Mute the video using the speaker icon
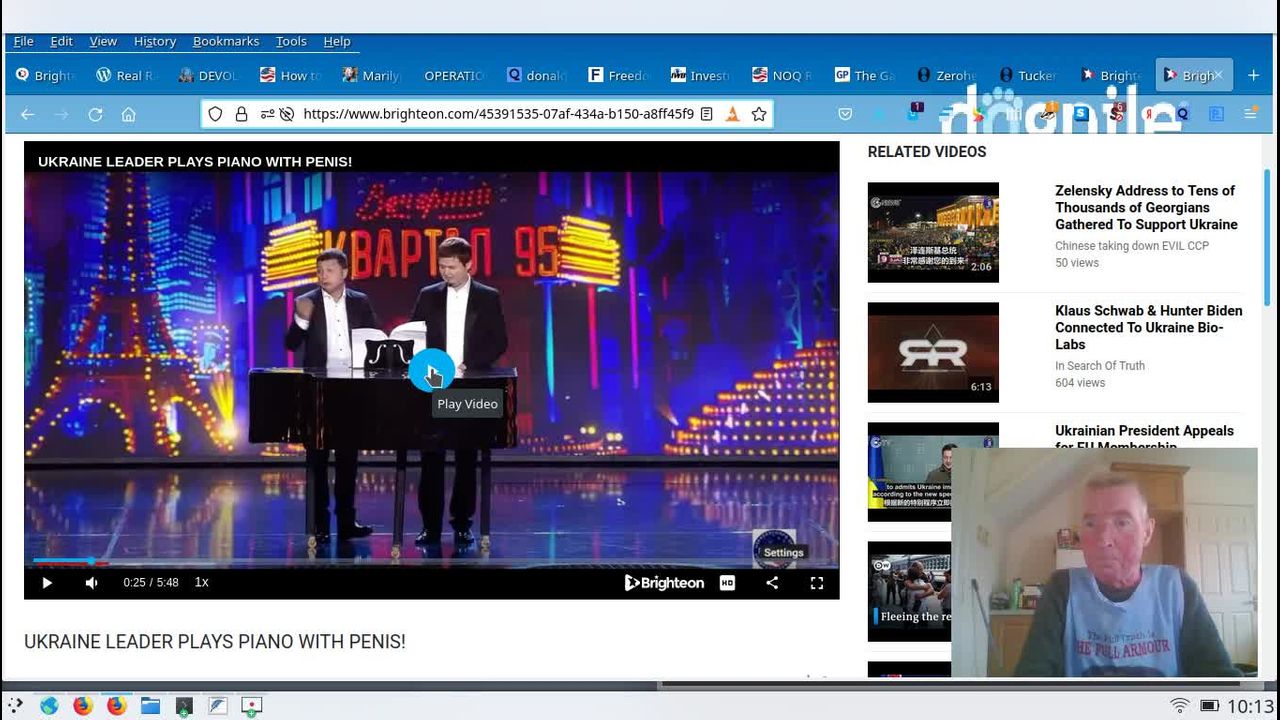 coord(92,583)
